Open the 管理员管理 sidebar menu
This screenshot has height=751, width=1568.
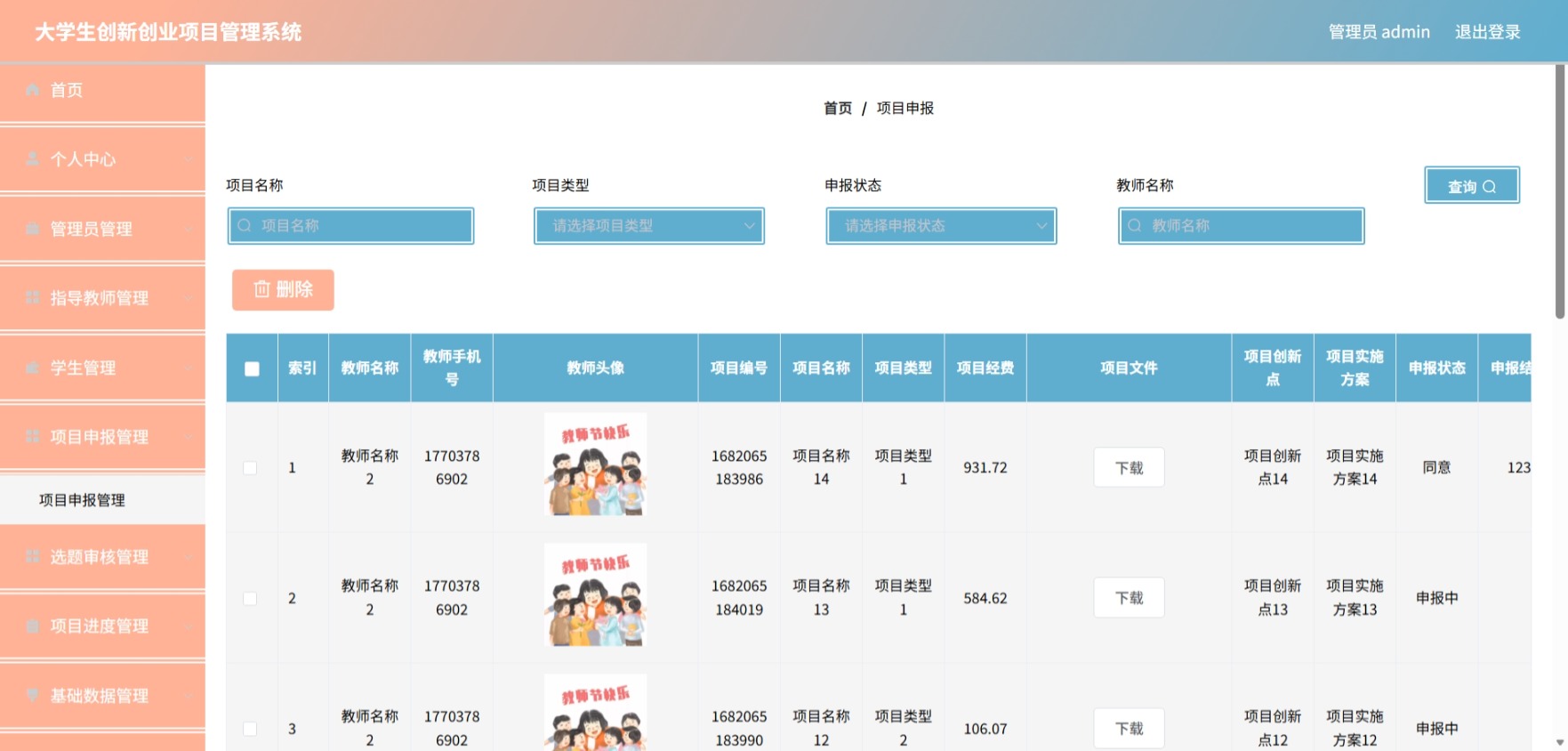[102, 229]
